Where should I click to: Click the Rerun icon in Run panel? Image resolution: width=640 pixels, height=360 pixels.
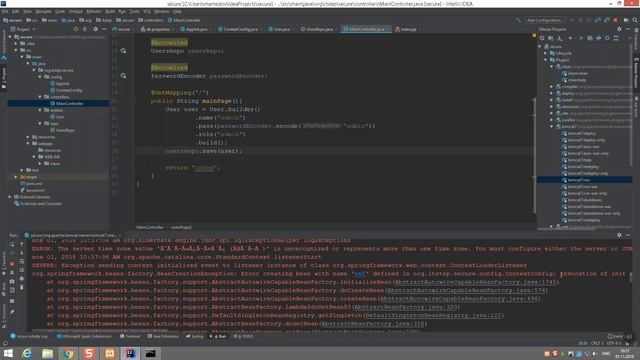click(12, 244)
